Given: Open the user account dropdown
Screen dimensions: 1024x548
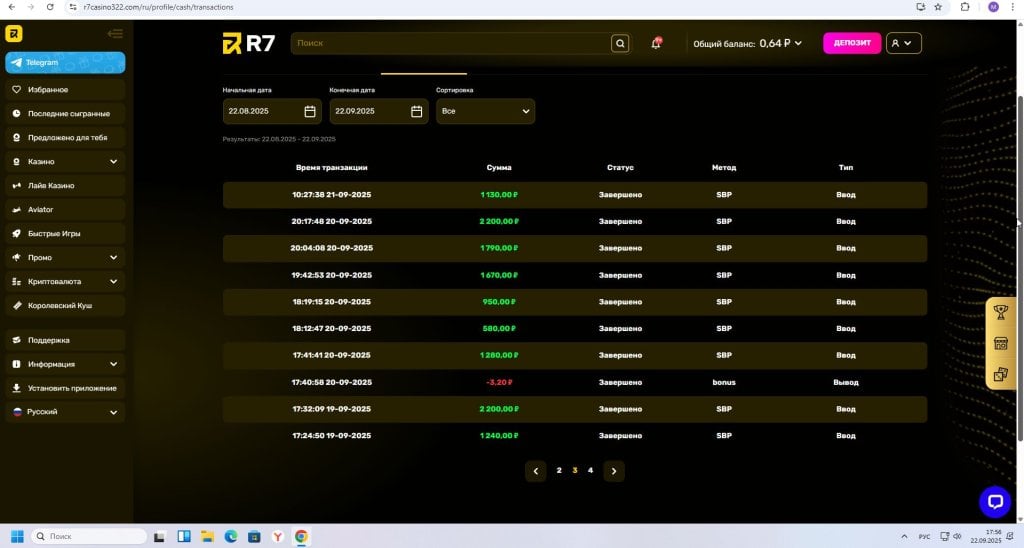Looking at the screenshot, I should coord(904,43).
